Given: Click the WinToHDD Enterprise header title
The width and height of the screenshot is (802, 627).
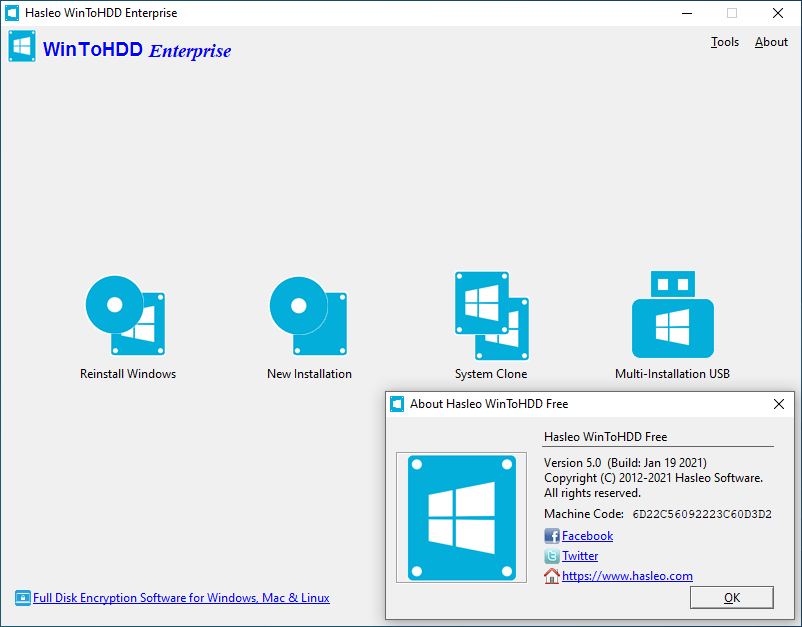Looking at the screenshot, I should click(137, 50).
